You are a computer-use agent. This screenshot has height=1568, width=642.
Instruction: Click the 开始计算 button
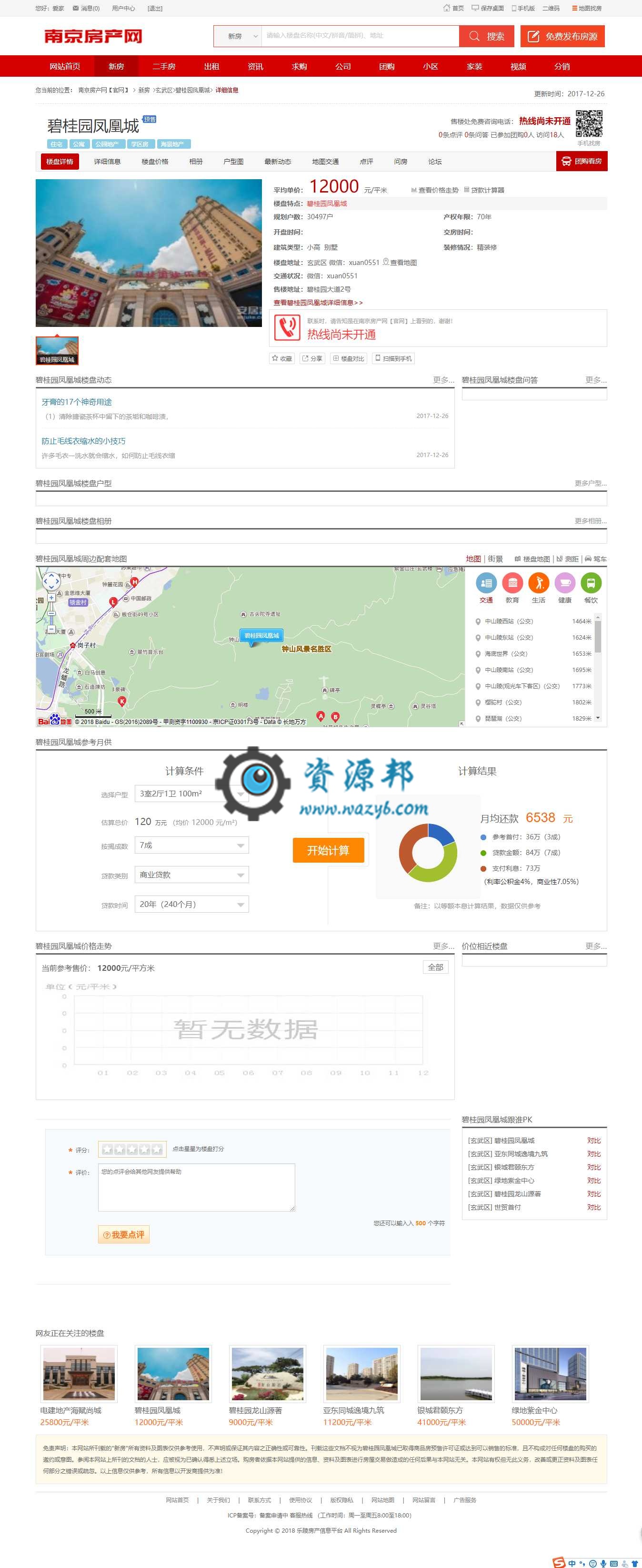pyautogui.click(x=328, y=850)
